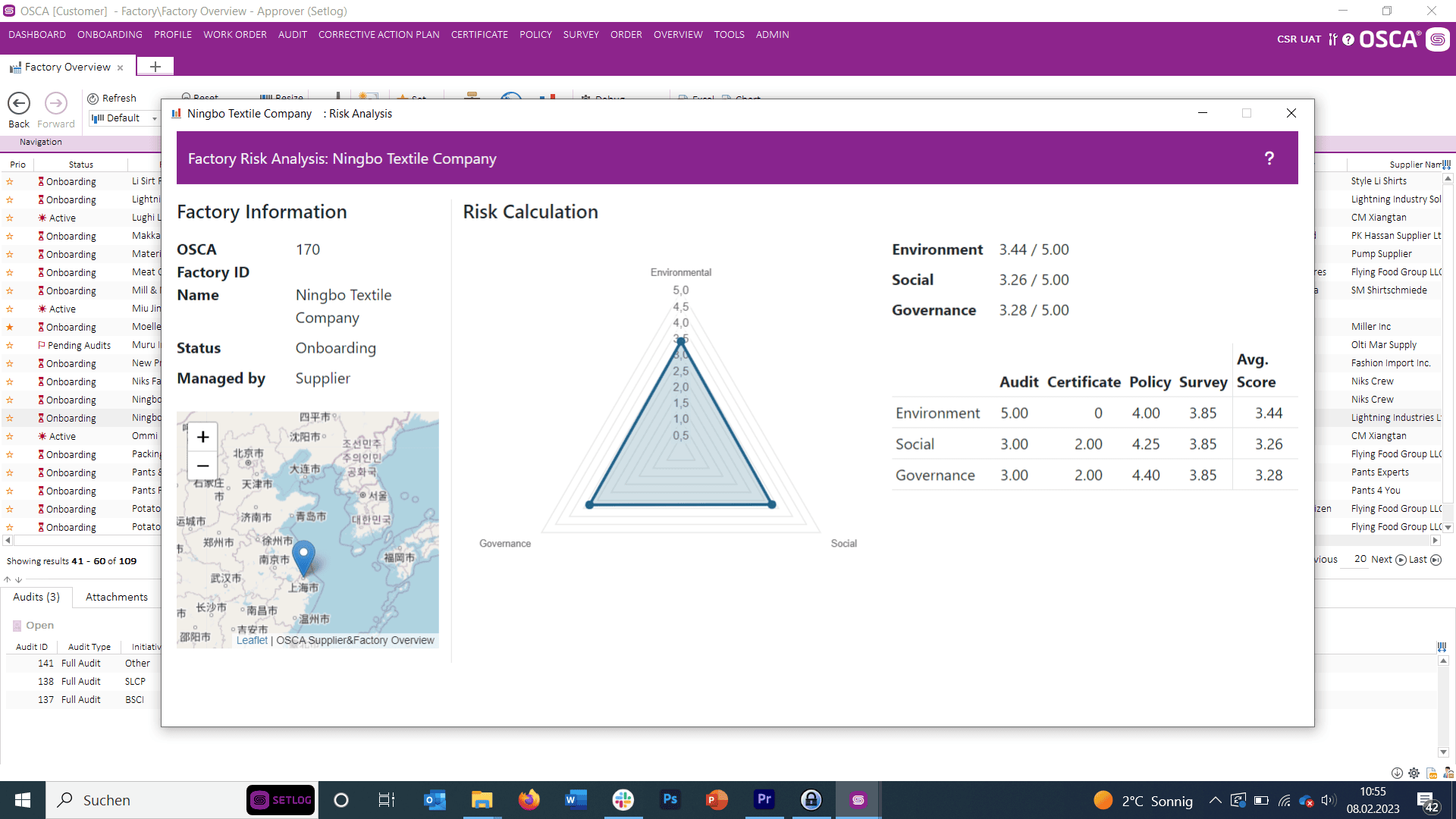The width and height of the screenshot is (1456, 819).
Task: Open the CERTIFICATE menu
Action: tap(479, 35)
